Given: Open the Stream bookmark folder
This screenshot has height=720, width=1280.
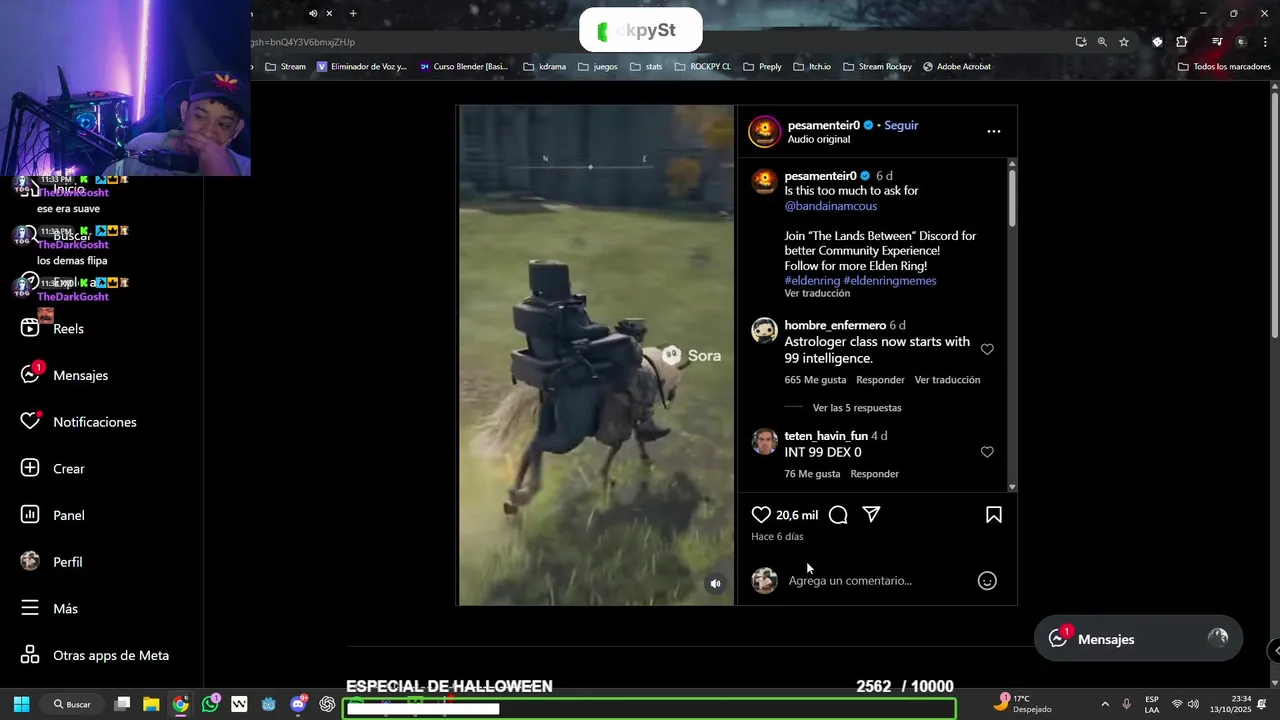Looking at the screenshot, I should pyautogui.click(x=285, y=67).
